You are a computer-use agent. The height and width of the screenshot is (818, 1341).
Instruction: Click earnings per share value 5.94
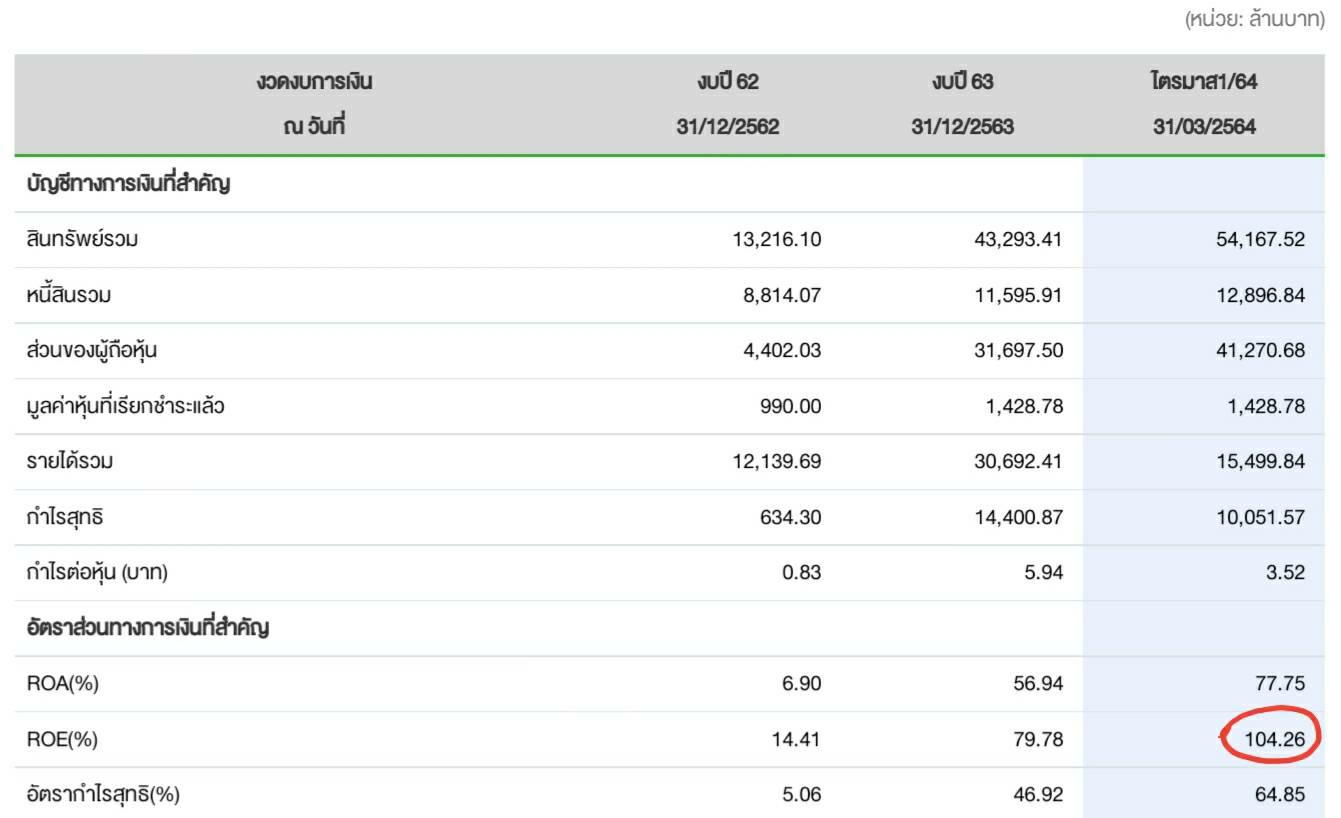point(1042,573)
